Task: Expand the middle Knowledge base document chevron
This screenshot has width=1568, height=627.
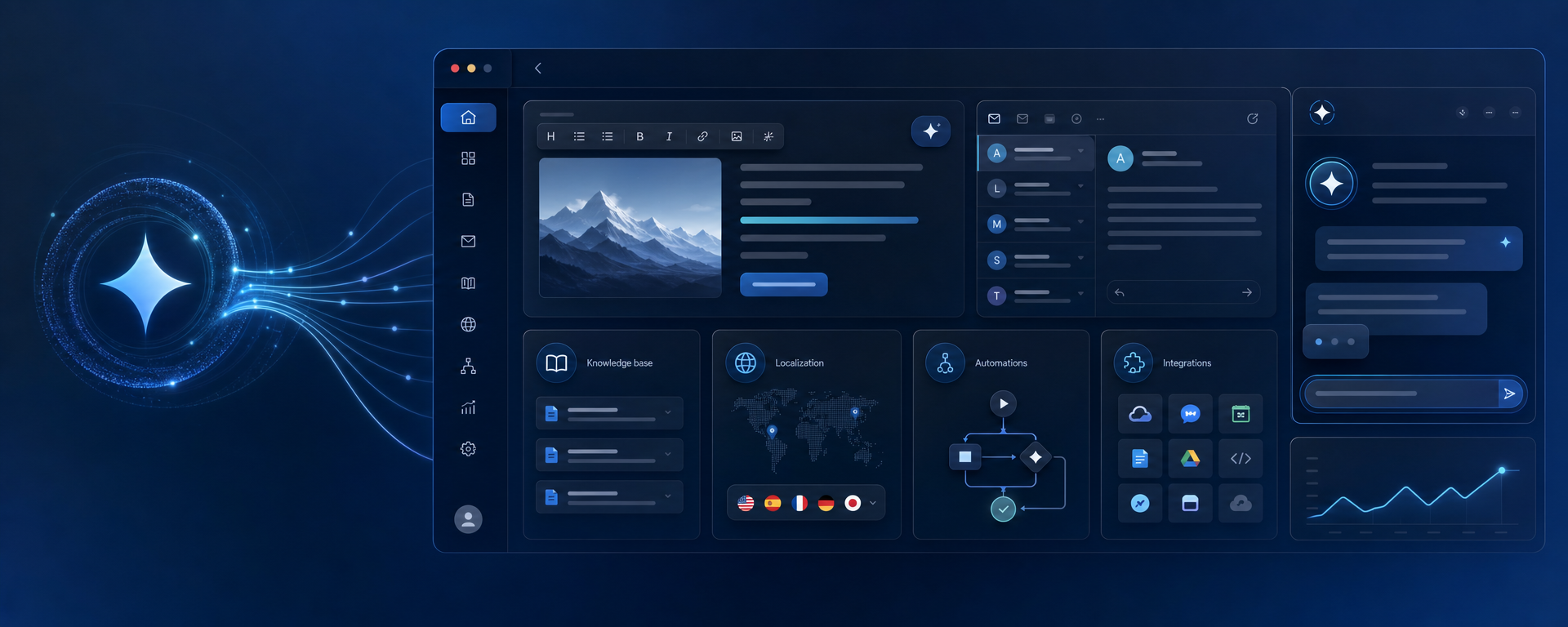Action: pos(668,454)
